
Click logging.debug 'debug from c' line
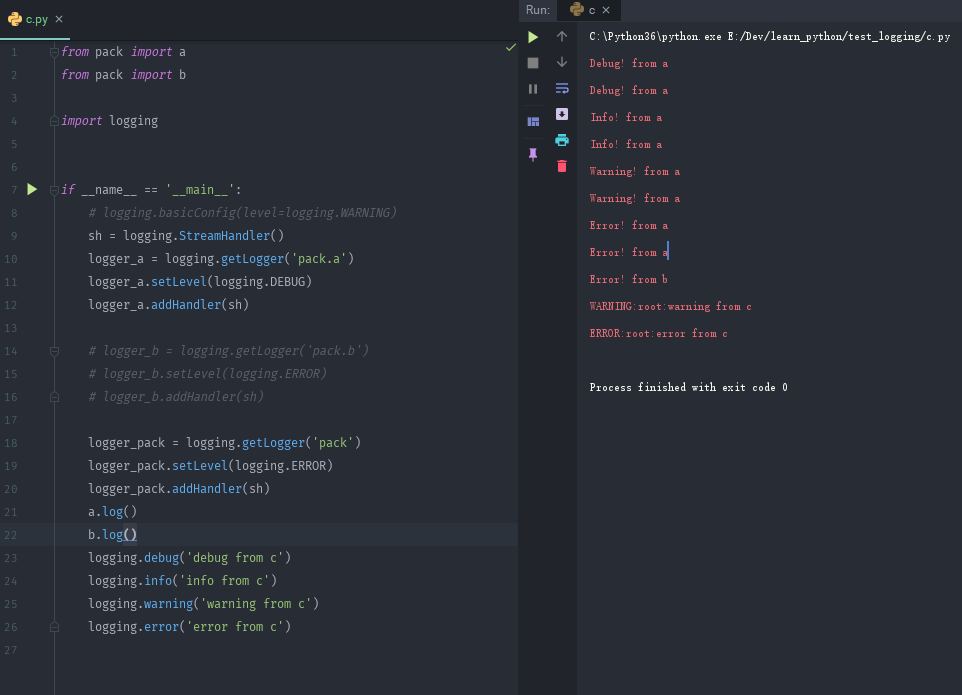(x=189, y=558)
